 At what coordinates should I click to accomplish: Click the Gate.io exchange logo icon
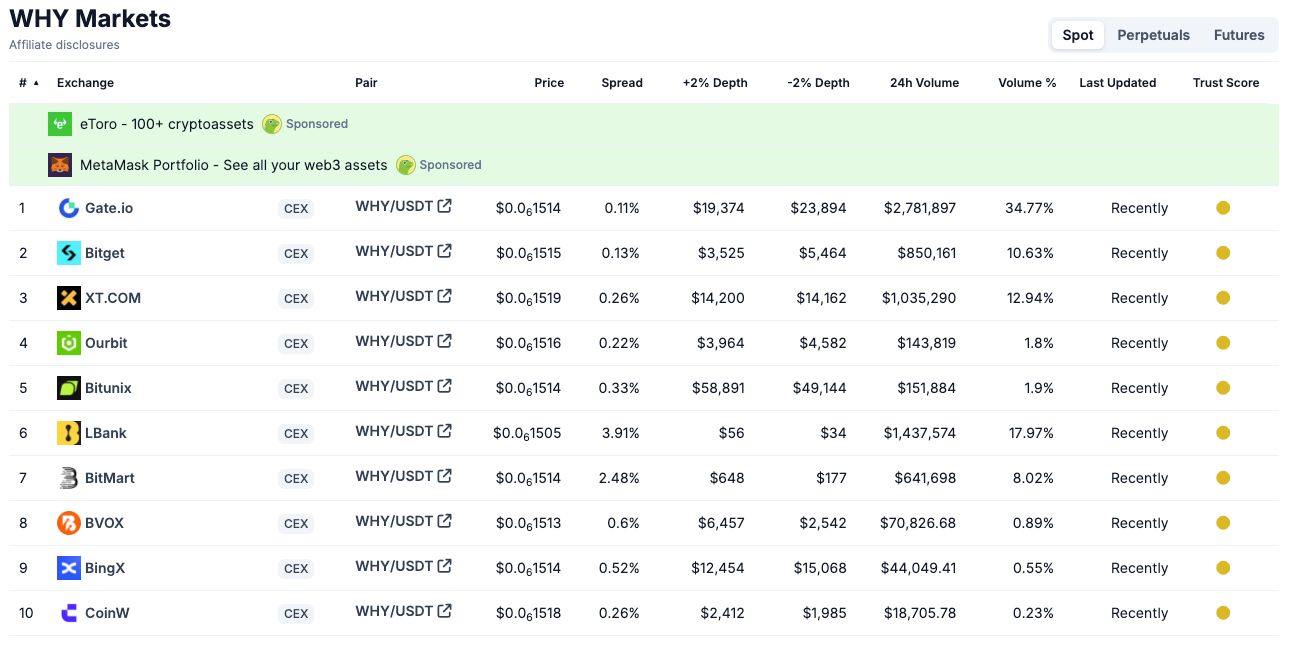pos(68,208)
